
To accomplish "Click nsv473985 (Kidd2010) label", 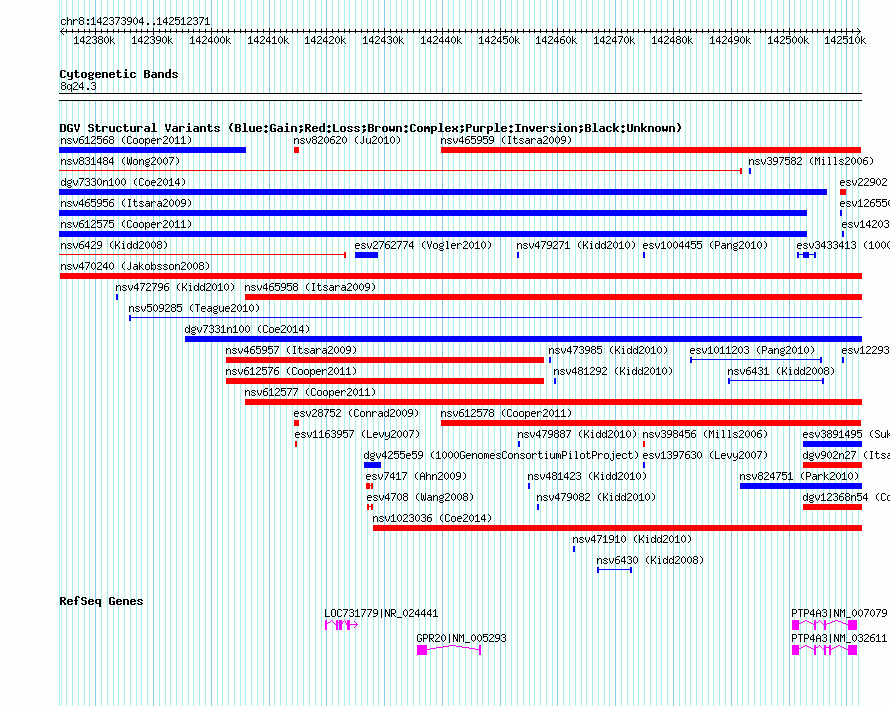I will point(608,350).
